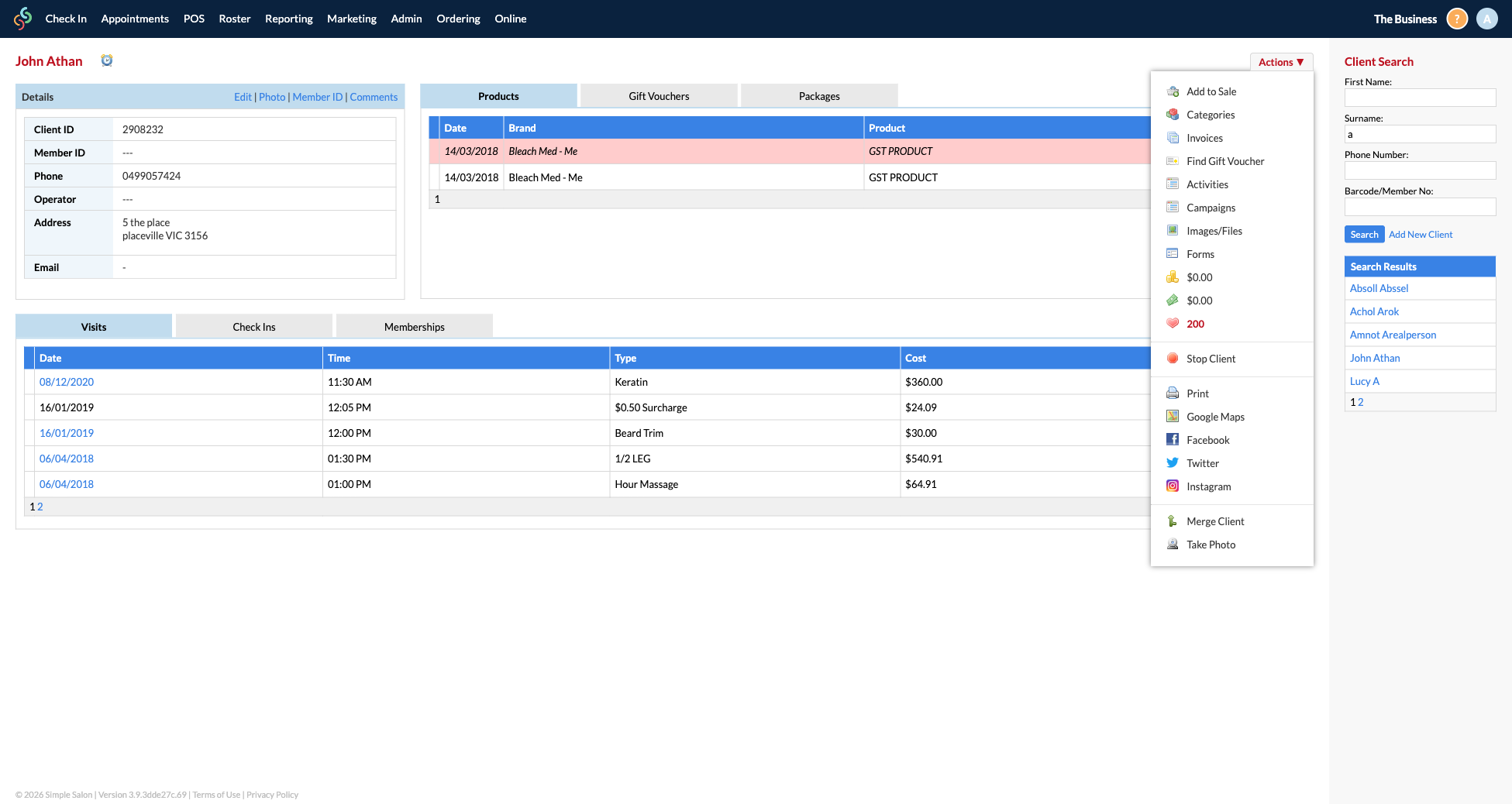This screenshot has height=804, width=1512.
Task: Choose Merge Client from the Actions menu
Action: pyautogui.click(x=1215, y=521)
